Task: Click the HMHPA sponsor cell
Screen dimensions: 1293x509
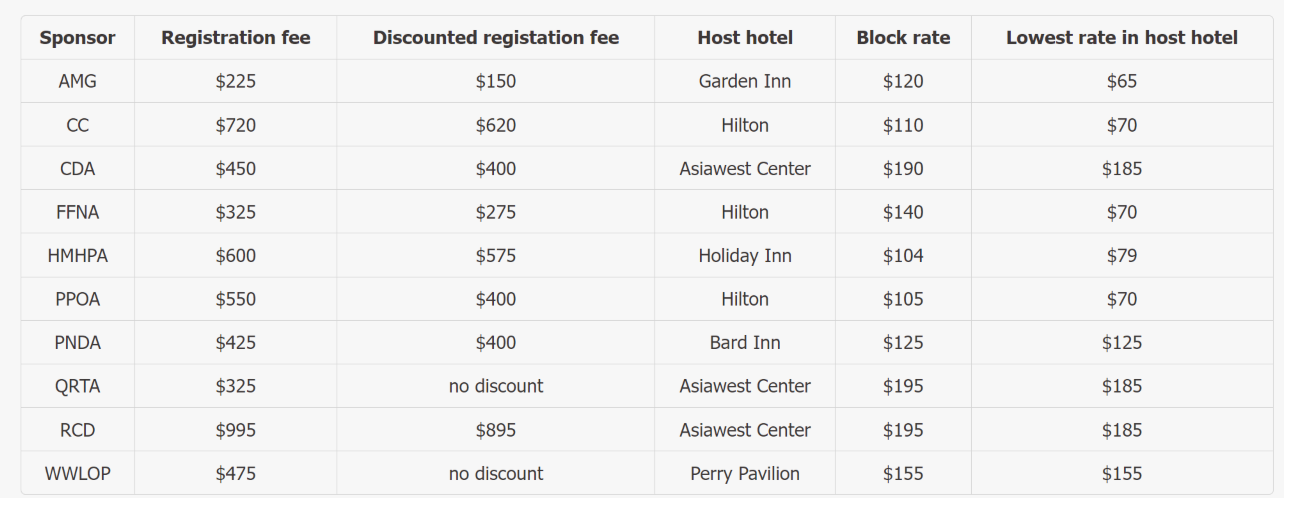Action: coord(77,256)
